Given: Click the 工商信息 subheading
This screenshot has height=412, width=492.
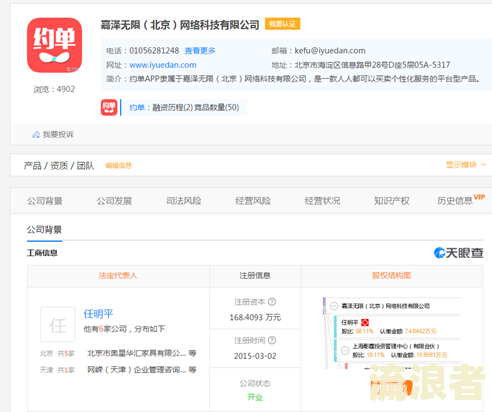Looking at the screenshot, I should coord(42,253).
